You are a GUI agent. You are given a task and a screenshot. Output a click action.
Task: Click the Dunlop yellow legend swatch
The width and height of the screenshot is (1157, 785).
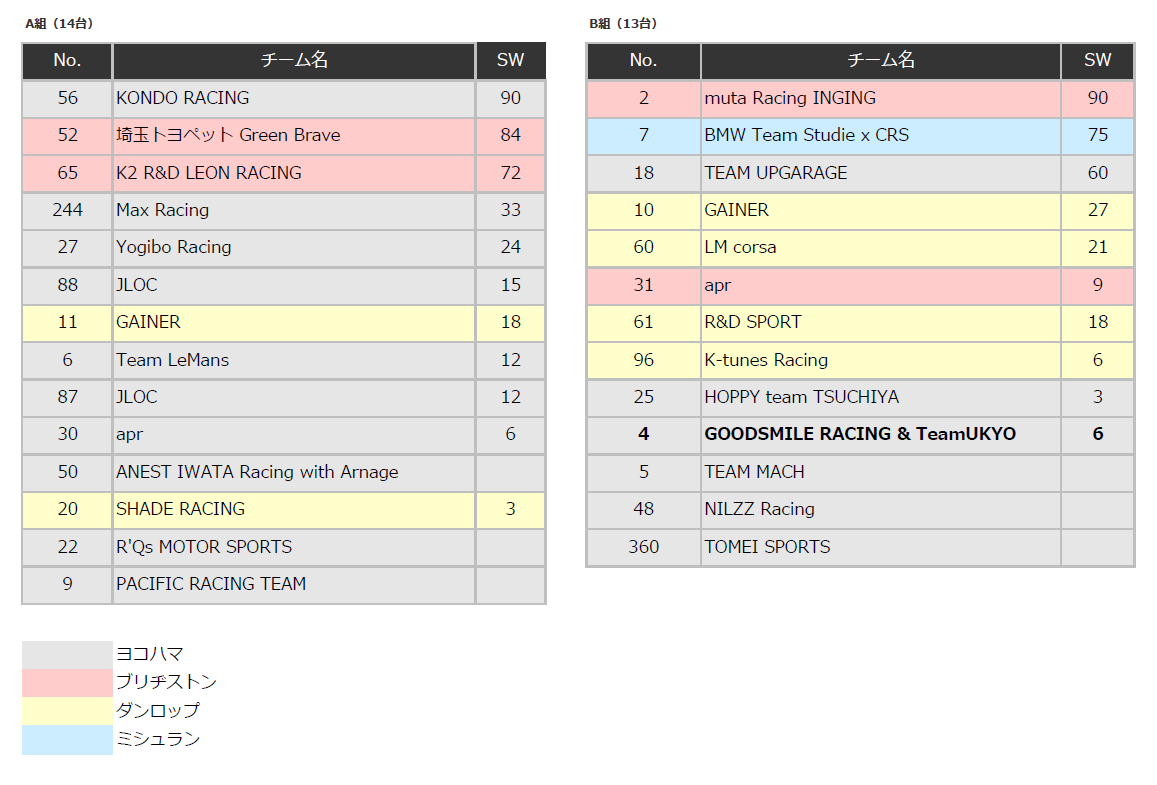tap(67, 711)
